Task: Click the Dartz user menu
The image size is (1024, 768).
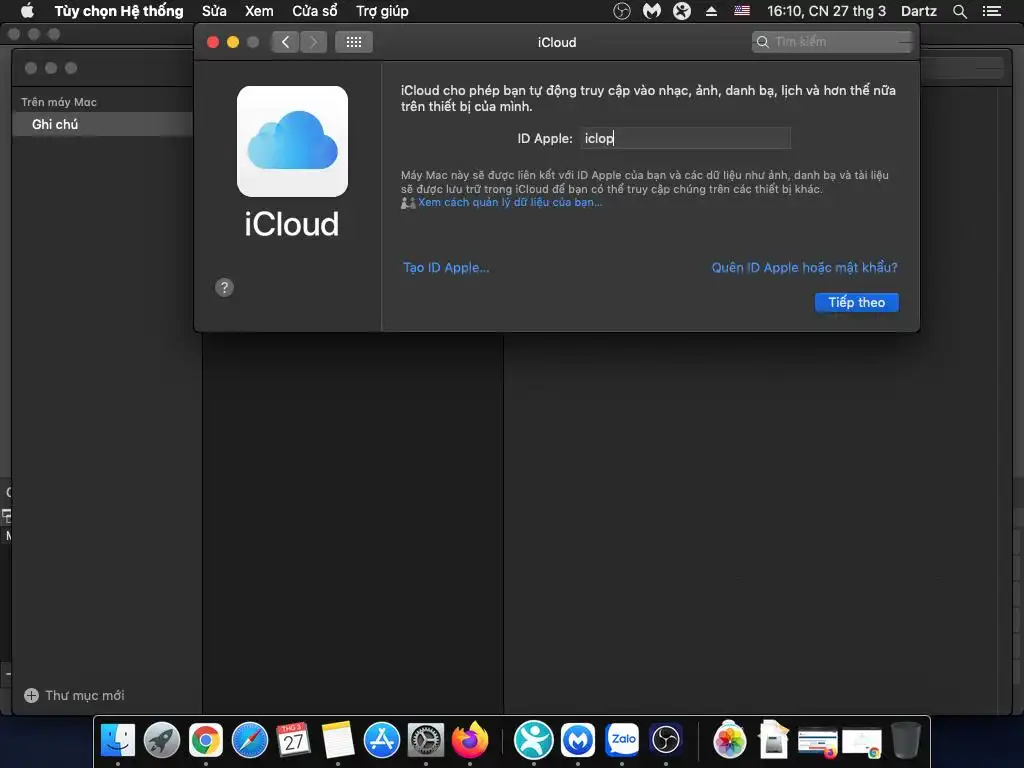Action: click(918, 11)
